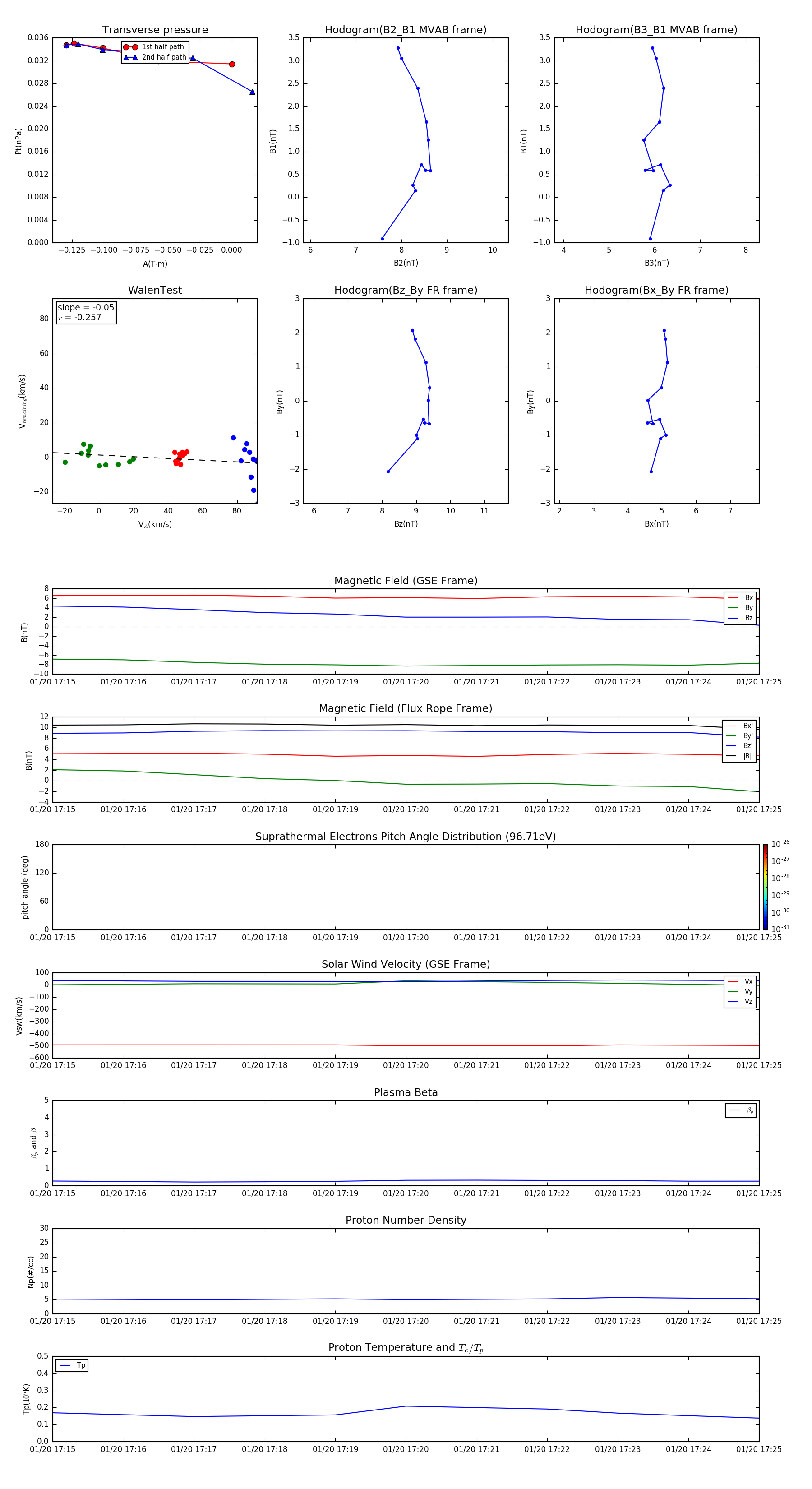This screenshot has height=1489, width=812.
Task: Click the 'B2(nT)' x-axis label
Action: pyautogui.click(x=406, y=263)
